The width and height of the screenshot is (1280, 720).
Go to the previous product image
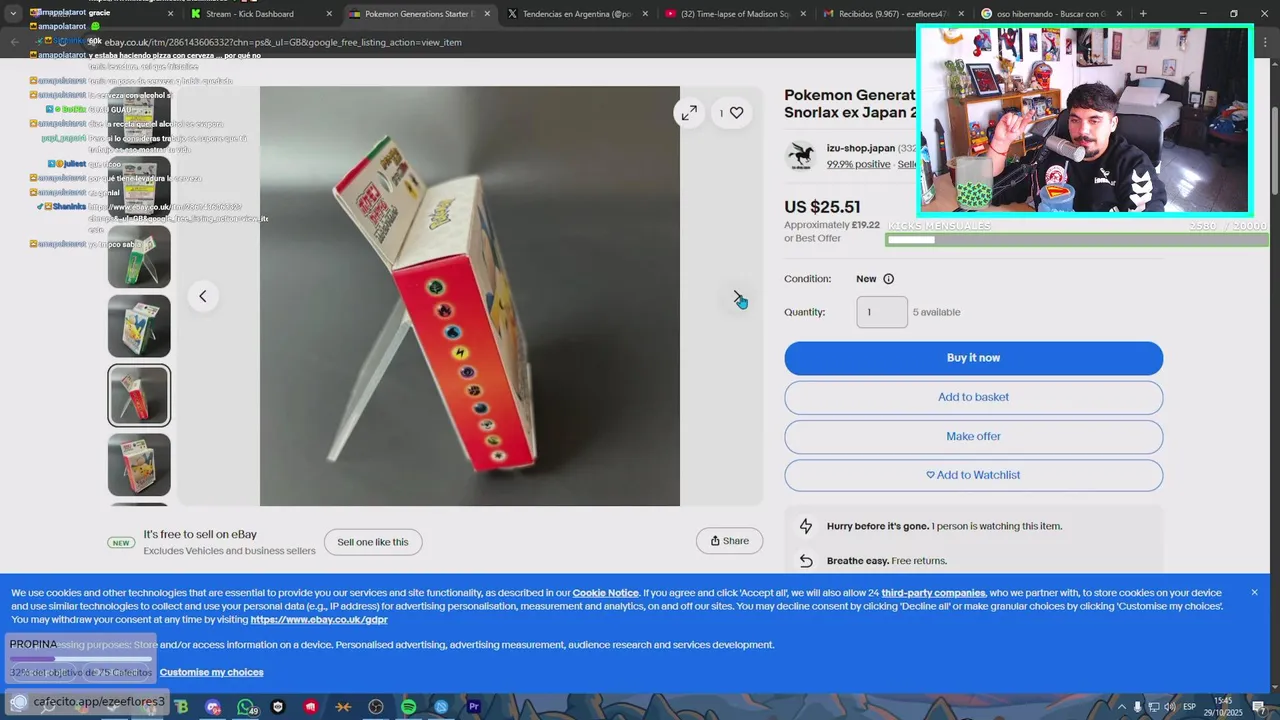(203, 296)
